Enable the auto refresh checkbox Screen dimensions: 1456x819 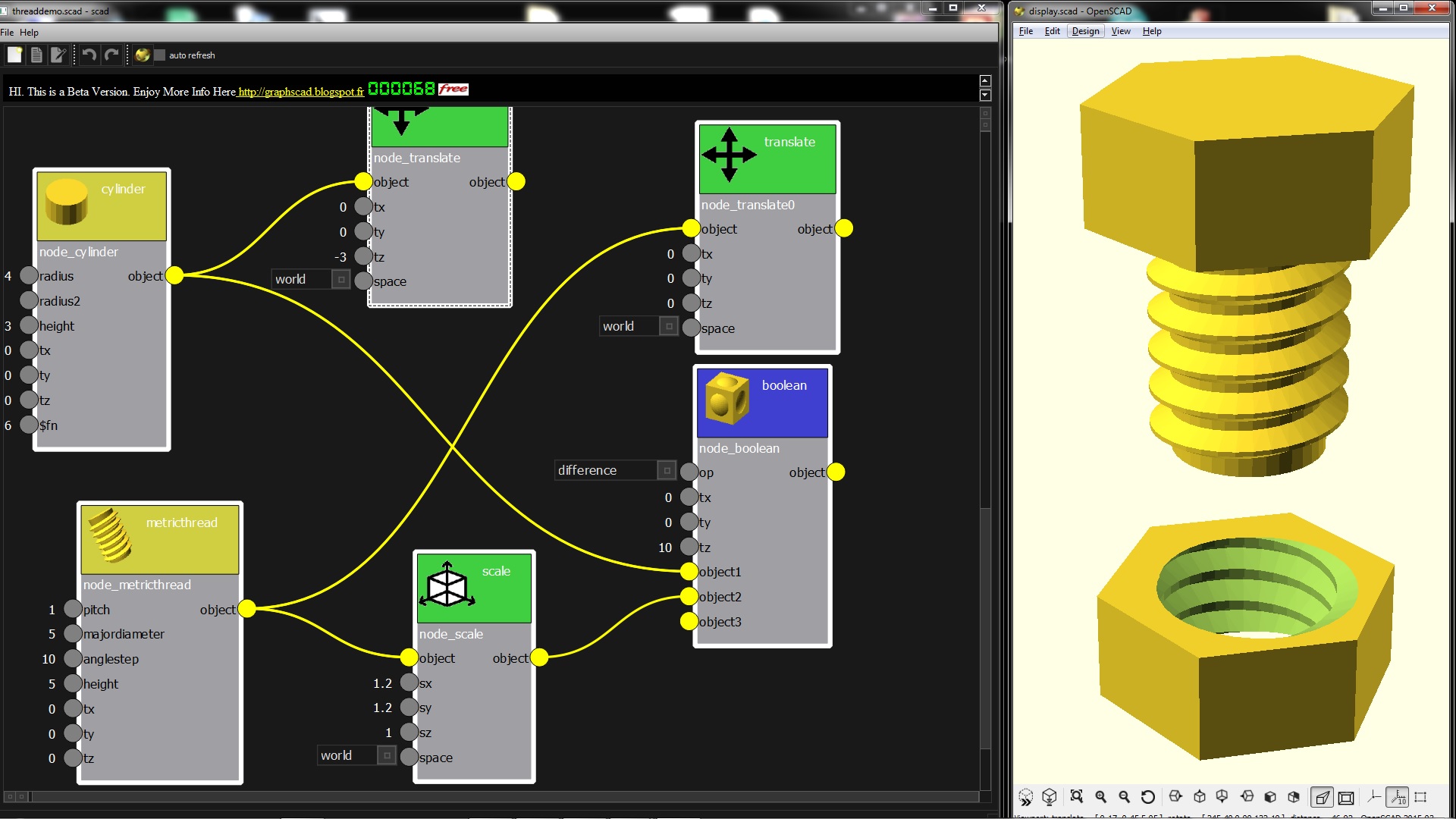point(160,55)
